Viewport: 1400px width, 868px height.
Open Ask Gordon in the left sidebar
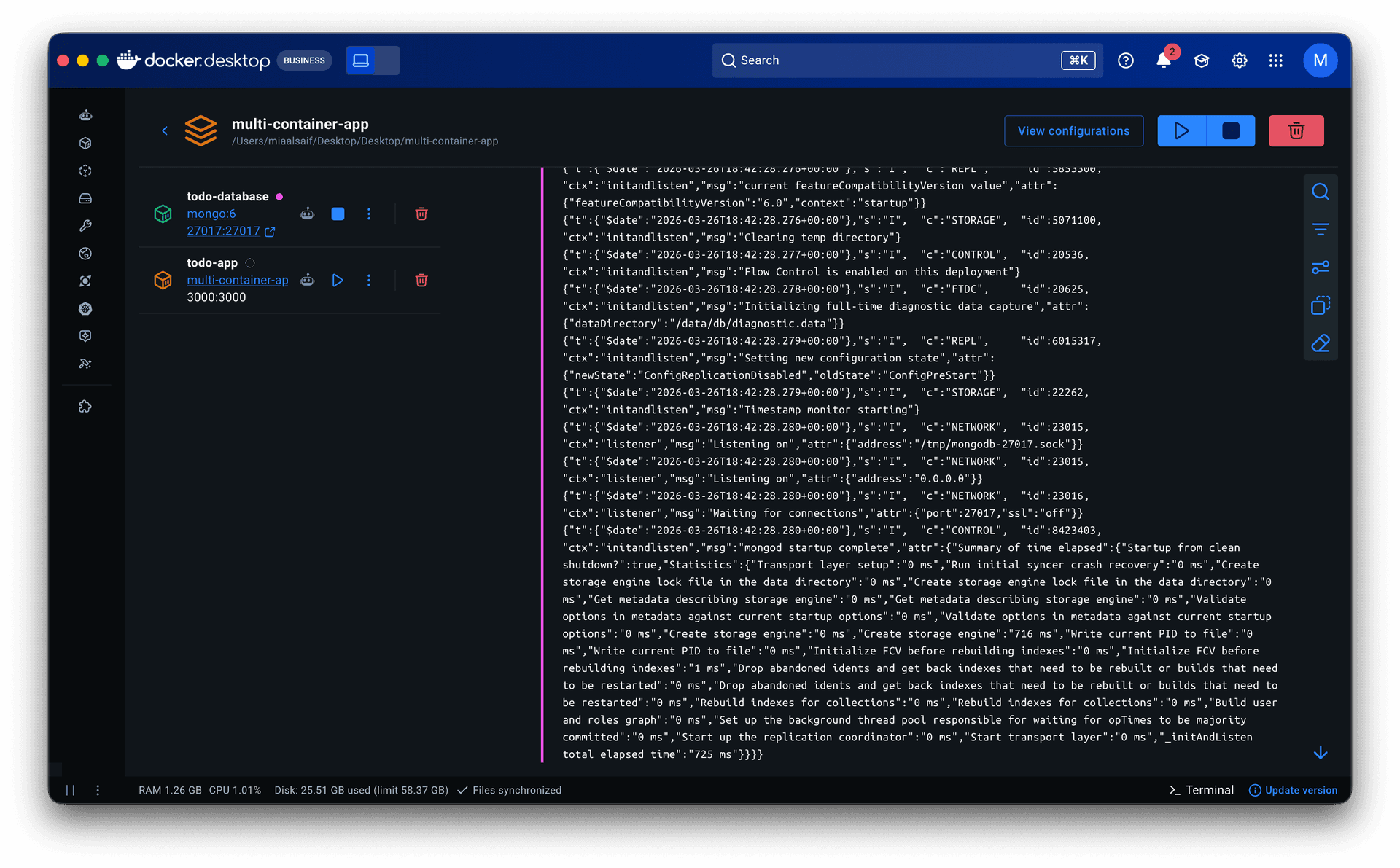[85, 115]
